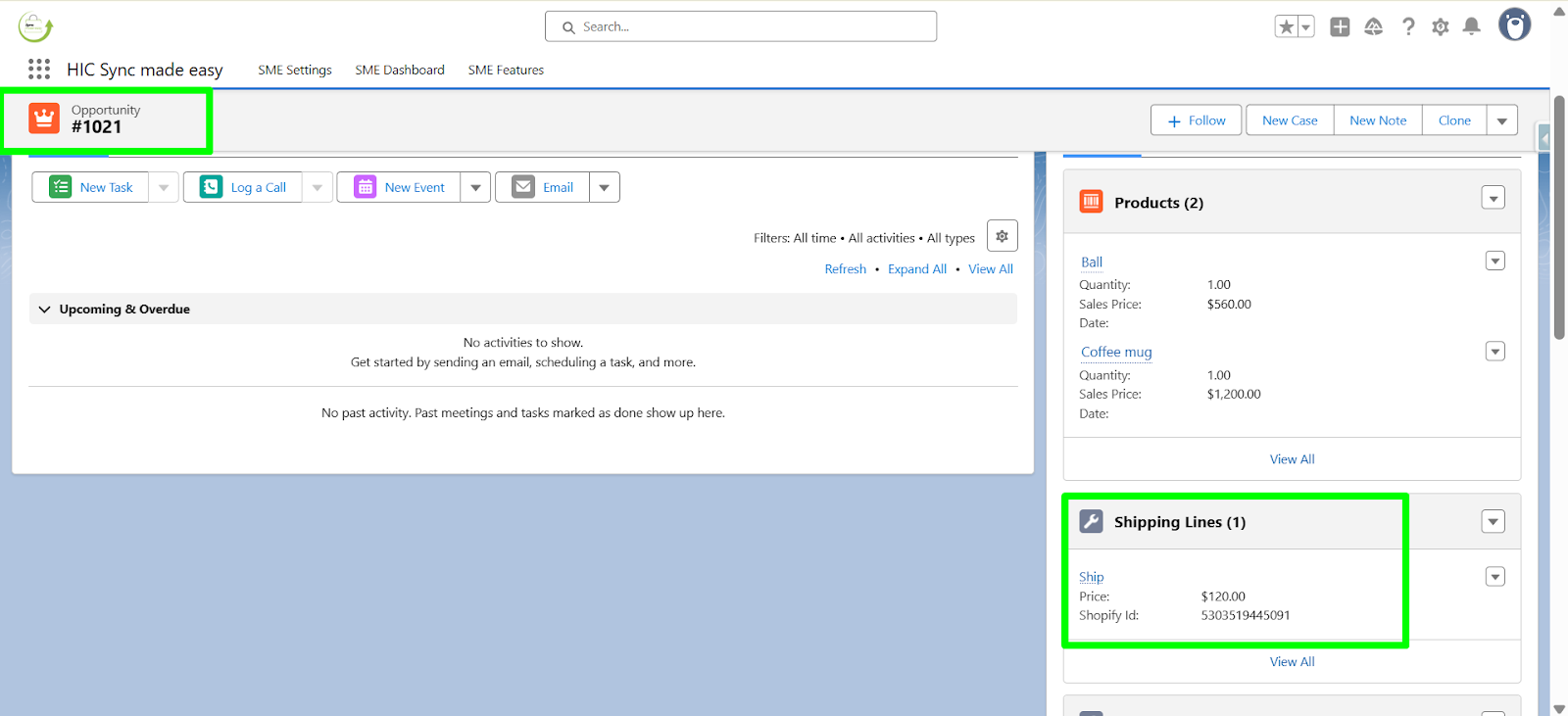
Task: Open the New Event dropdown arrow
Action: tap(475, 187)
